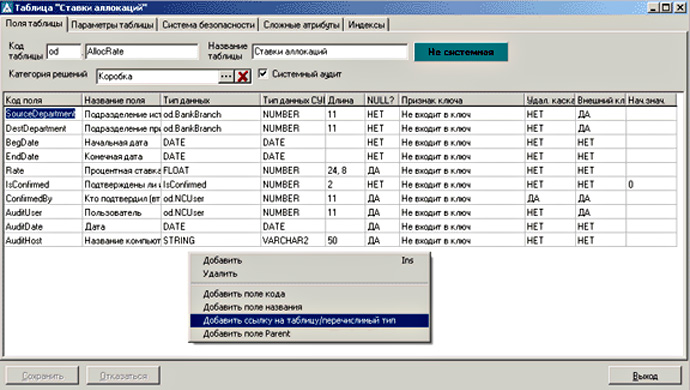Select the AuditDate field row

pyautogui.click(x=341, y=227)
